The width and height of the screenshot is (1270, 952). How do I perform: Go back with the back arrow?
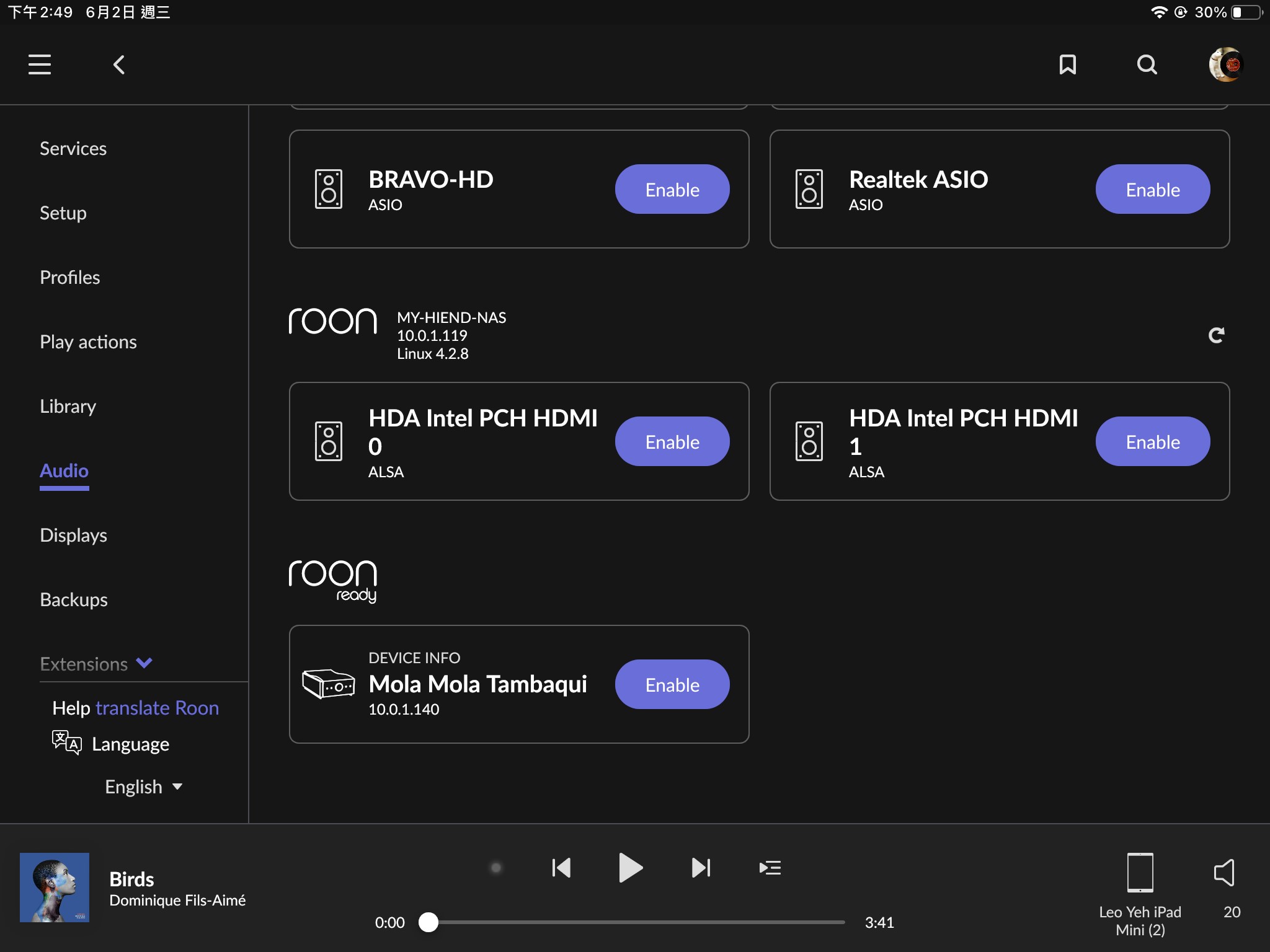[119, 64]
